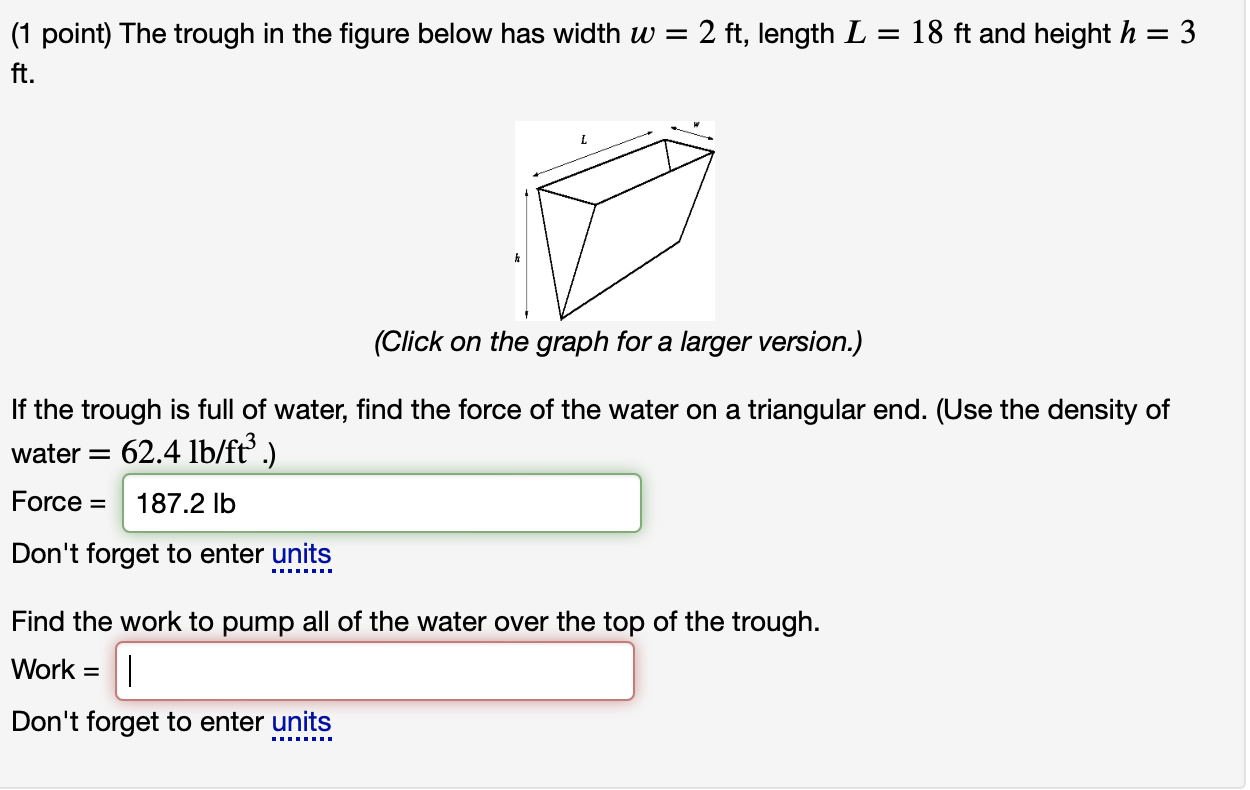Click the Work = label
This screenshot has width=1250, height=790.
[55, 670]
